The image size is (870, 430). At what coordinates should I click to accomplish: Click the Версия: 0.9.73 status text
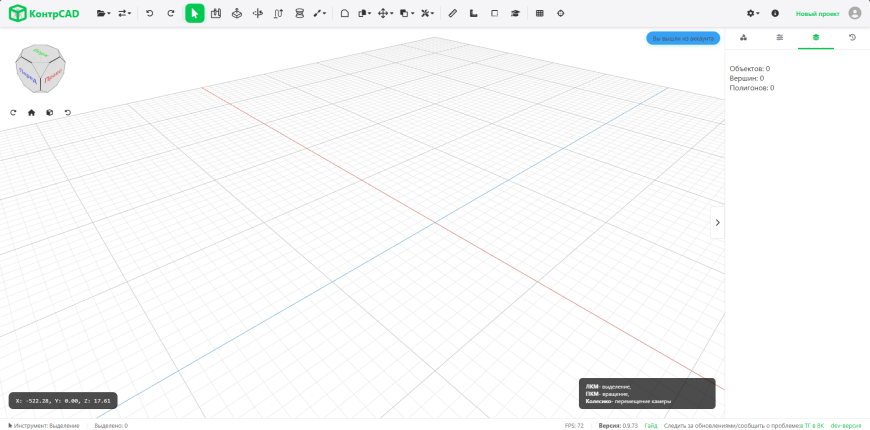pos(618,426)
